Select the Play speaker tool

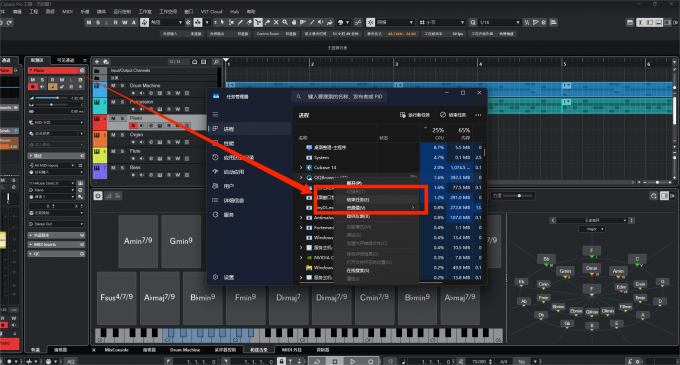coord(320,23)
